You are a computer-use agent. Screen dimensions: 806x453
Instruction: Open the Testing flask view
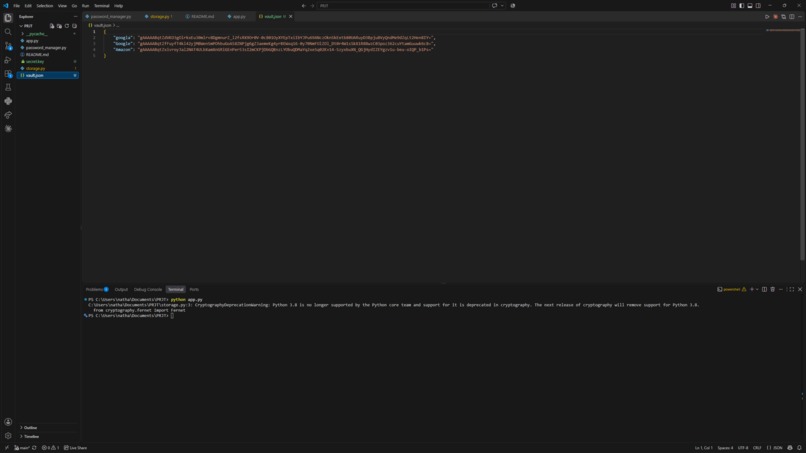click(x=8, y=87)
